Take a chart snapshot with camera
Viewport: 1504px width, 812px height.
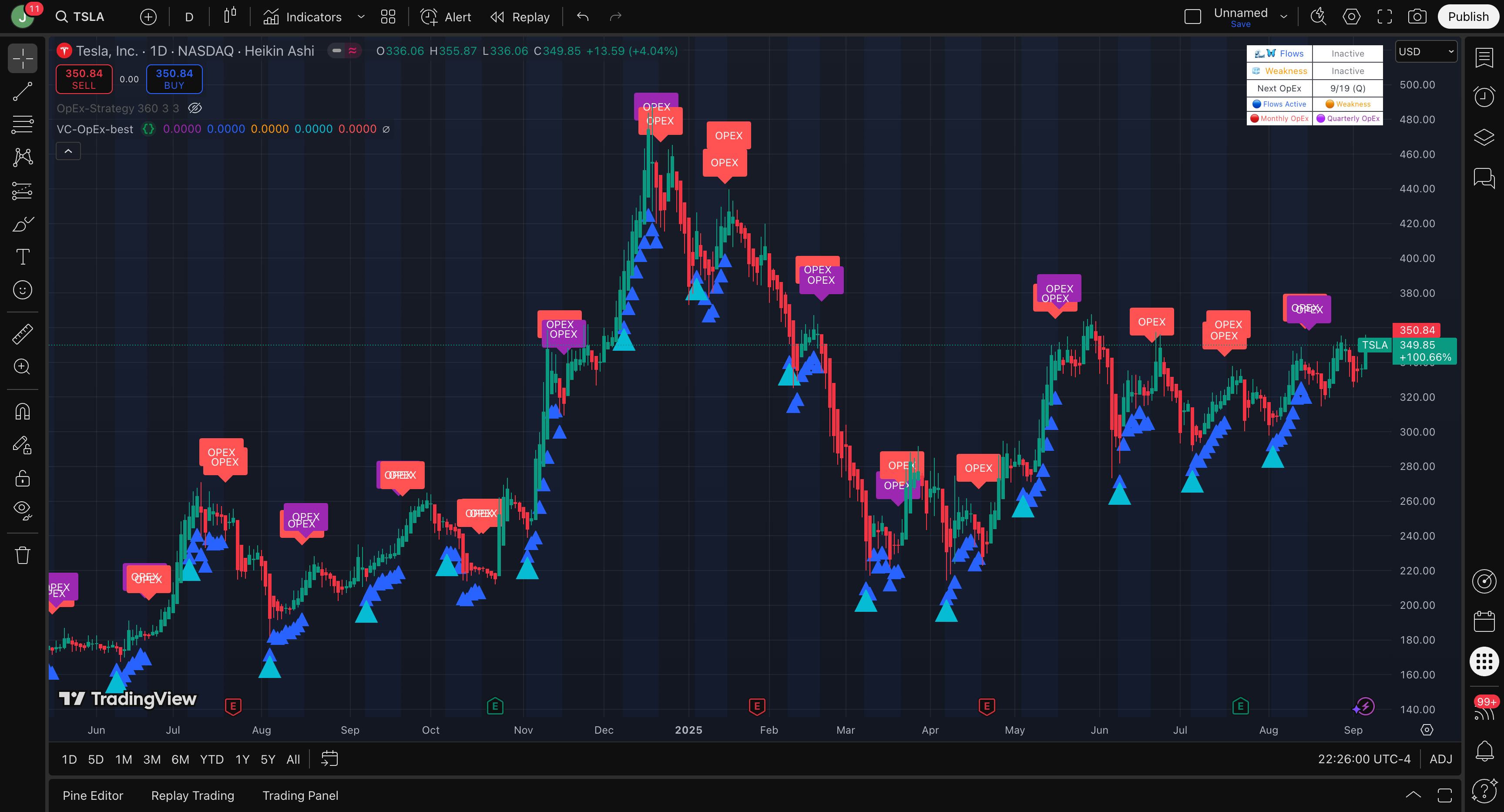point(1417,17)
